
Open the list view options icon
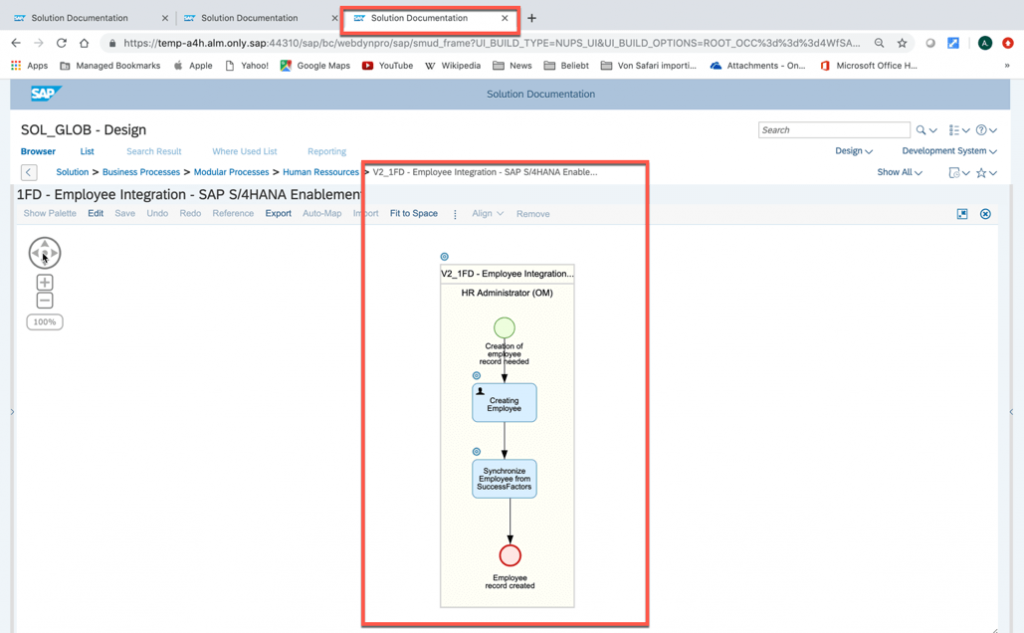coord(959,130)
